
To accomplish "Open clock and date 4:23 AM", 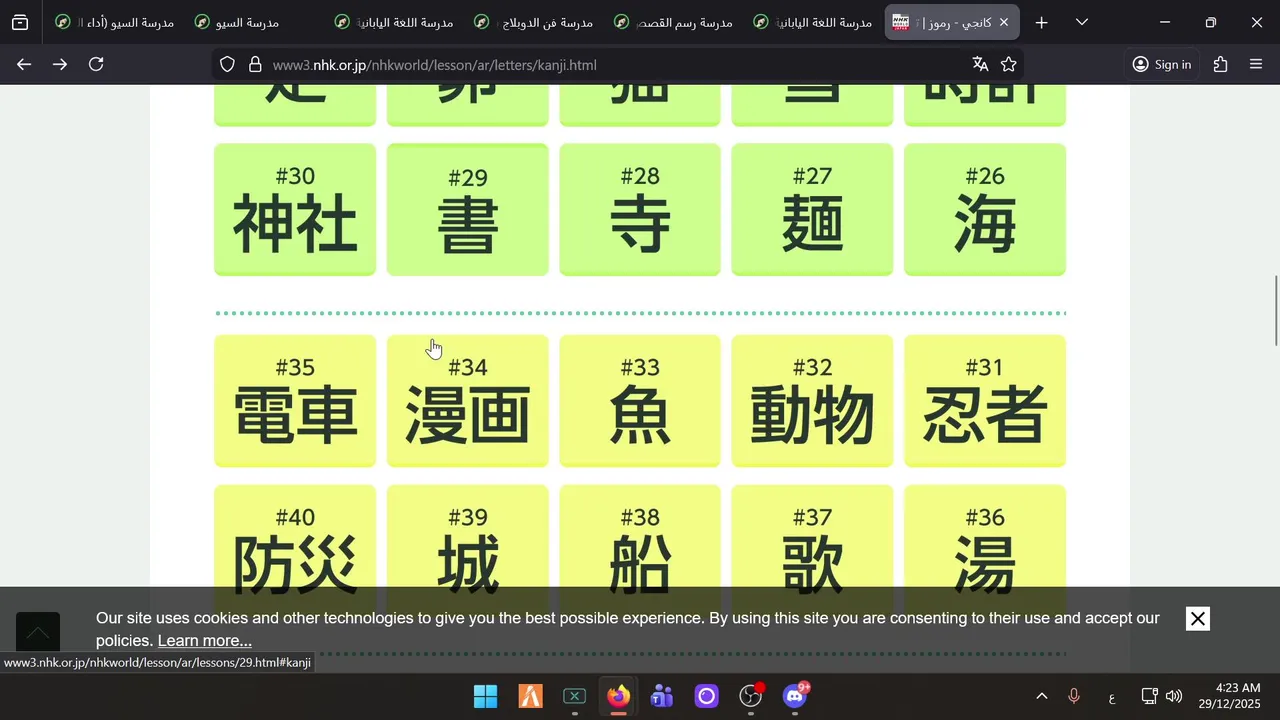I will 1230,696.
